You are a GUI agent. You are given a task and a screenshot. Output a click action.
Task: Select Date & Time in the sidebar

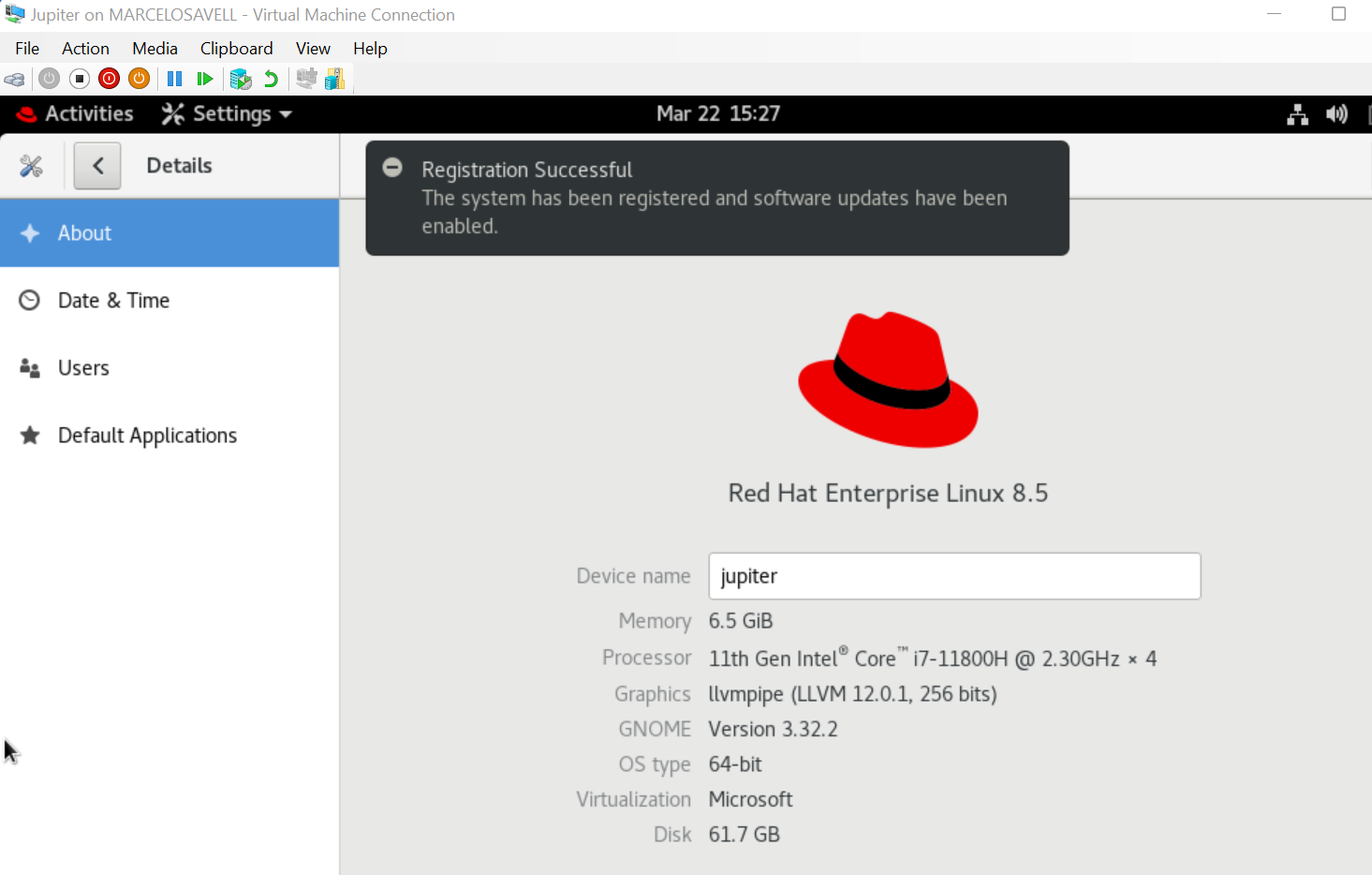coord(113,301)
